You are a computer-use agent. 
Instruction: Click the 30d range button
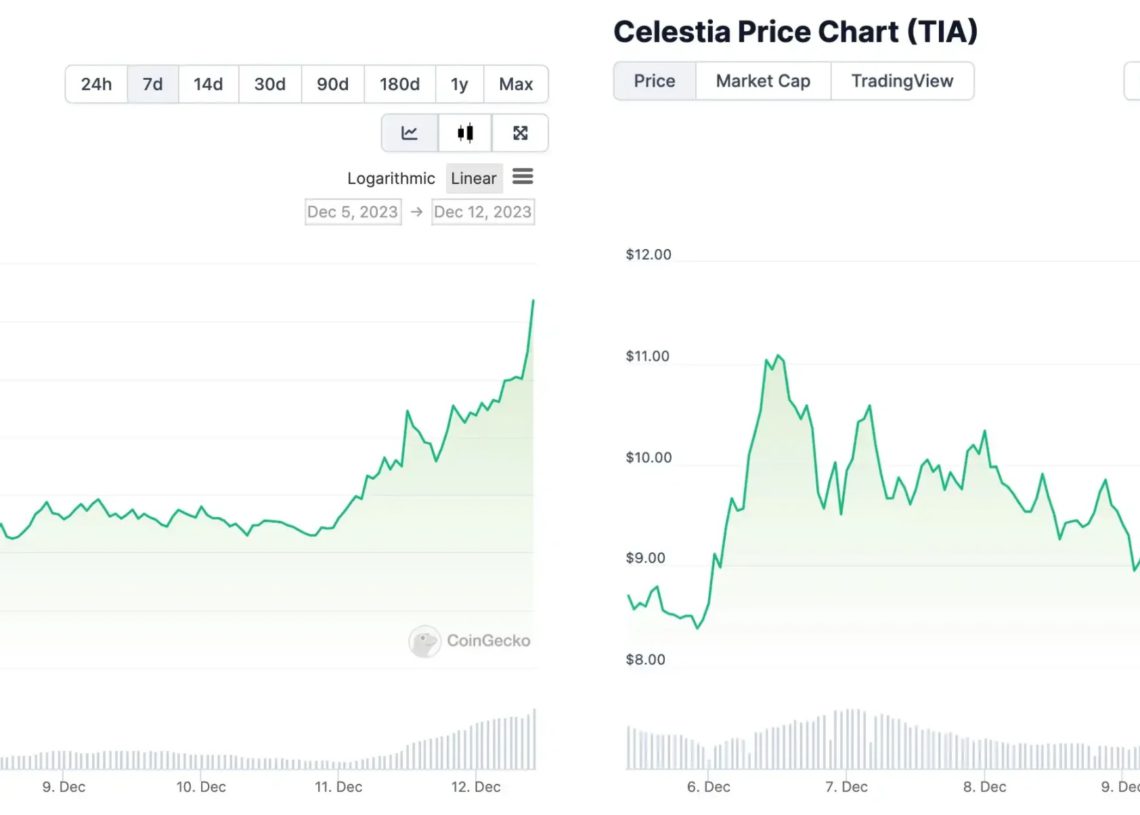click(270, 84)
